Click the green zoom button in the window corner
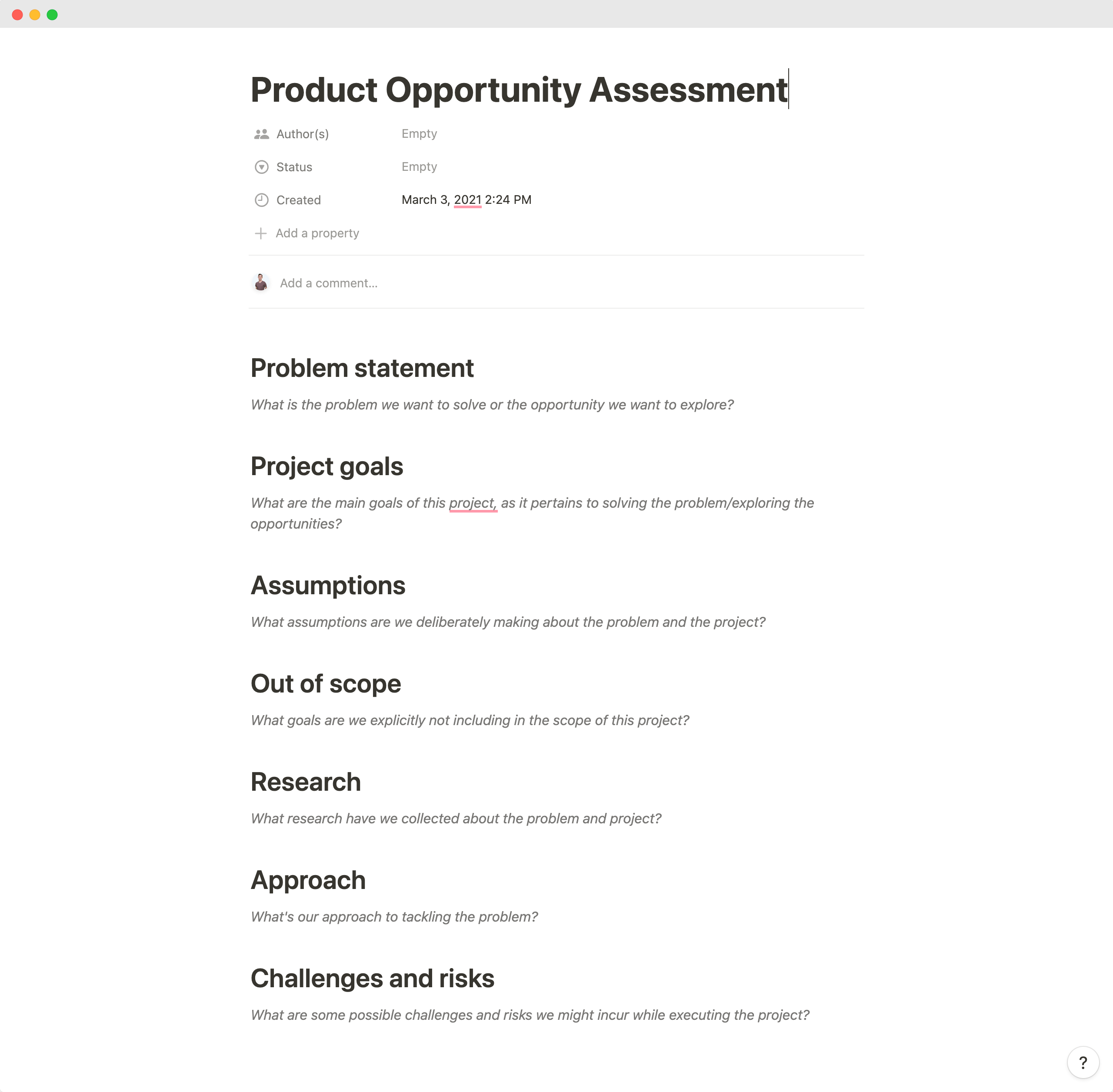This screenshot has width=1113, height=1092. tap(52, 14)
